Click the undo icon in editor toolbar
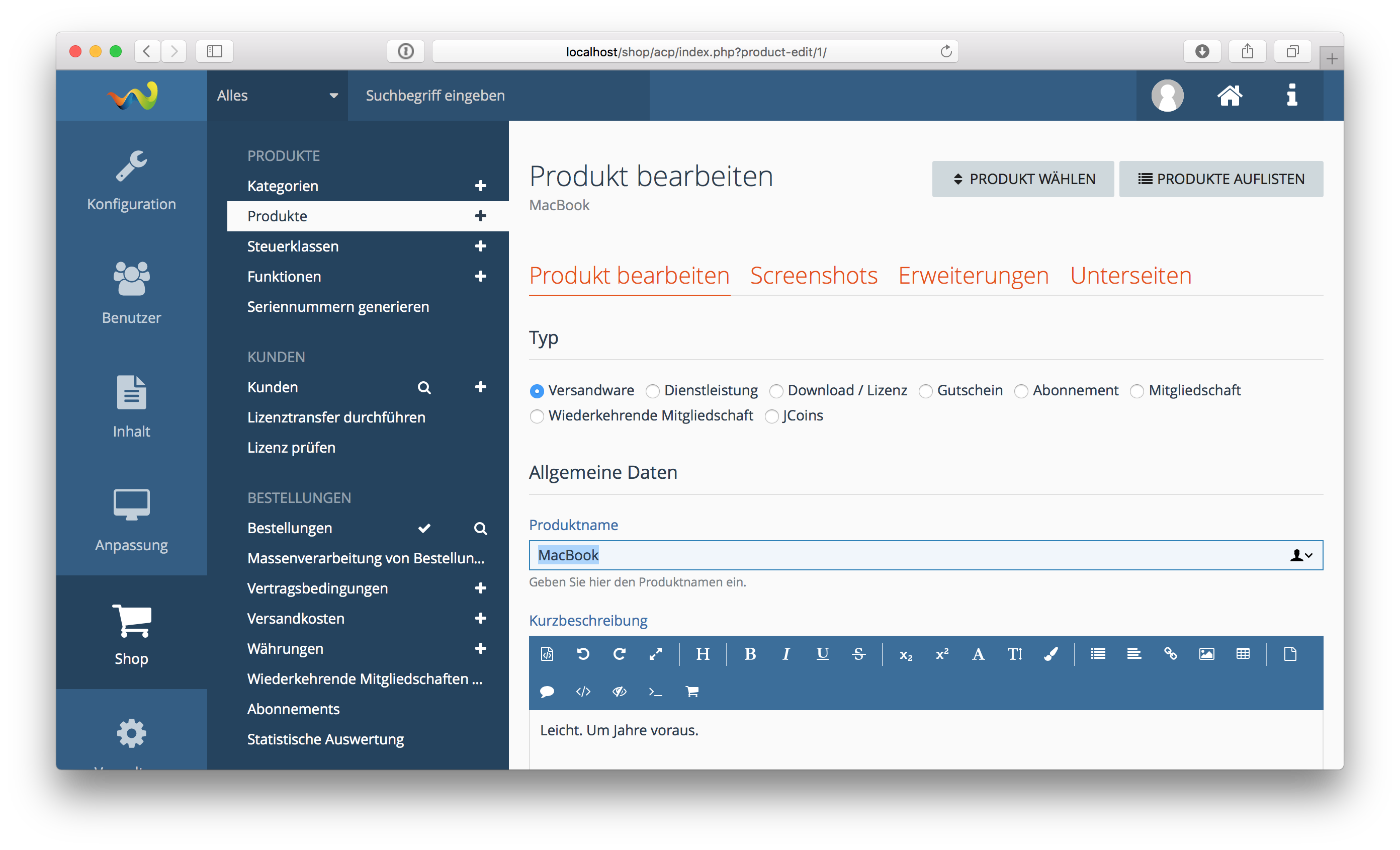This screenshot has width=1400, height=850. [583, 654]
